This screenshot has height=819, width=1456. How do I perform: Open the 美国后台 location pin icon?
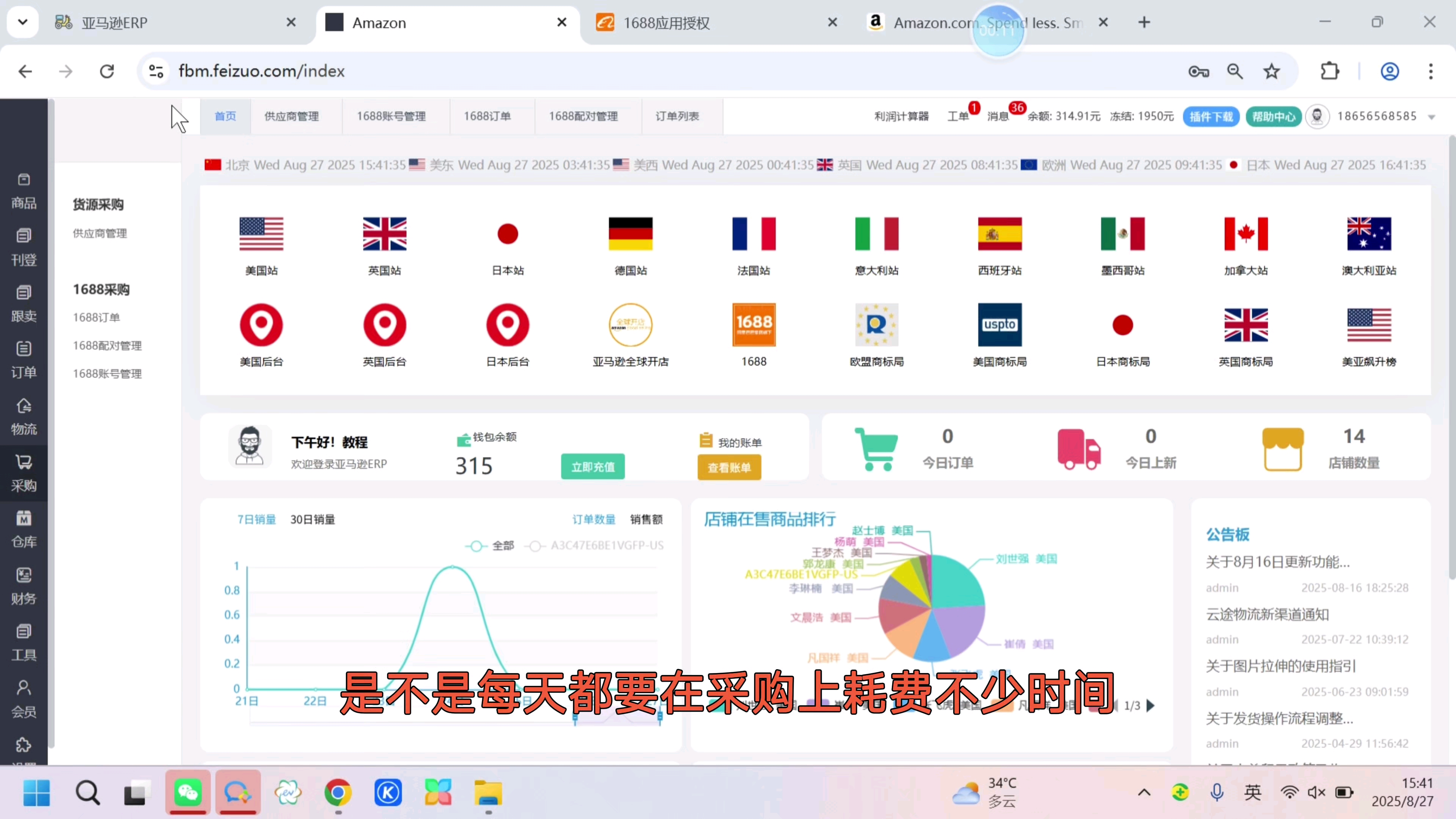pos(261,325)
